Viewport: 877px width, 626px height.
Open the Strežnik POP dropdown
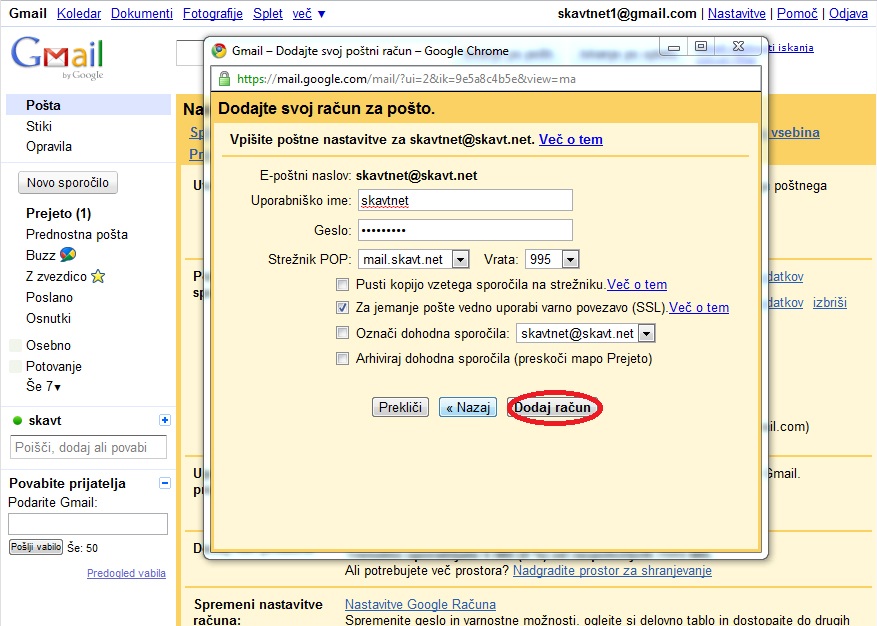pyautogui.click(x=413, y=259)
